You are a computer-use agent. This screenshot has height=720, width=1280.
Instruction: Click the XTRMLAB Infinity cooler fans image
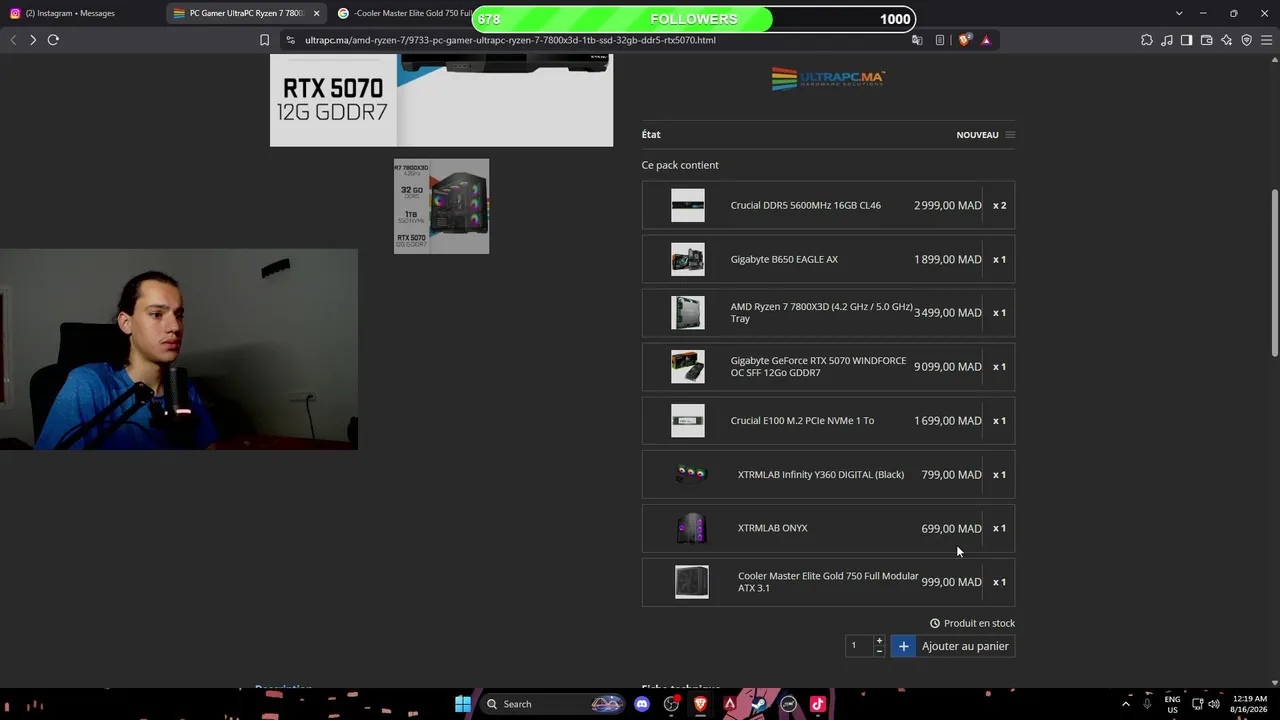pos(691,475)
